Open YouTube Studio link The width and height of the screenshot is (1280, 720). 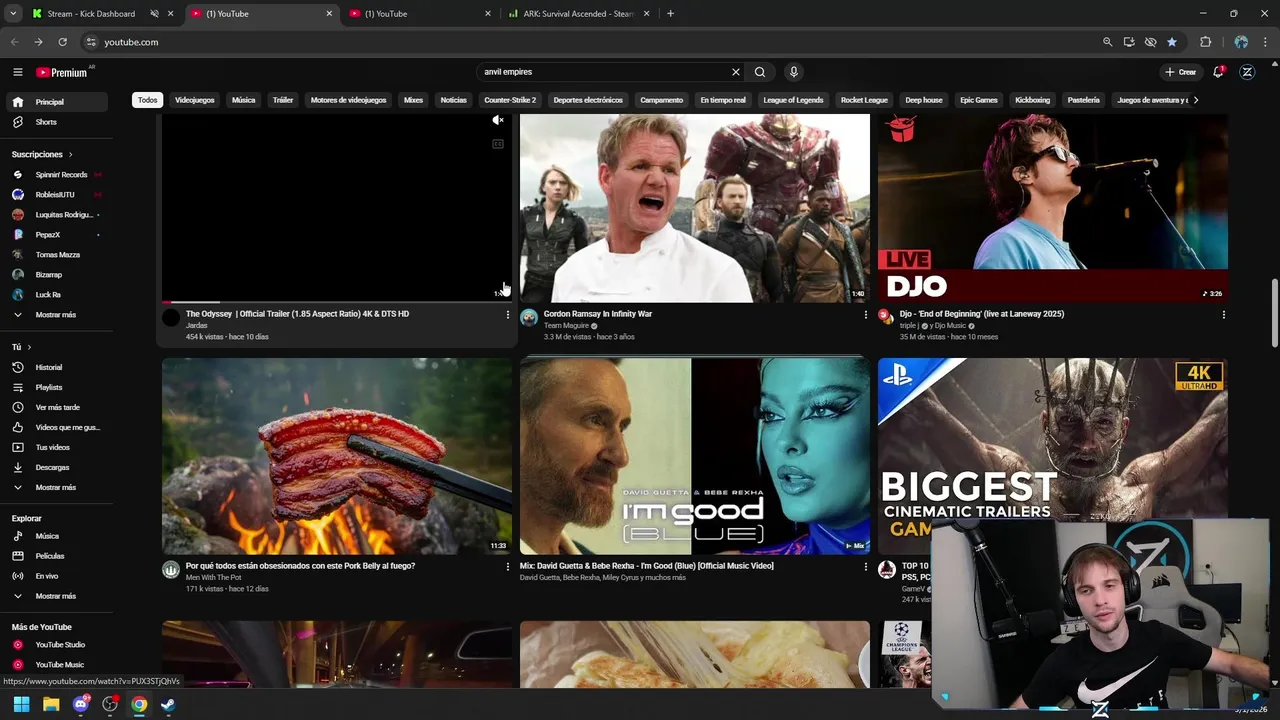(x=56, y=645)
